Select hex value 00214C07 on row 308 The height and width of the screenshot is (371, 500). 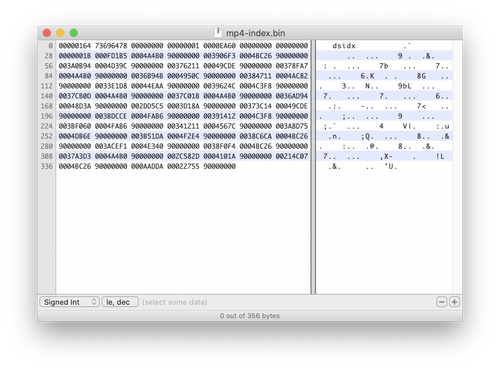(x=292, y=156)
